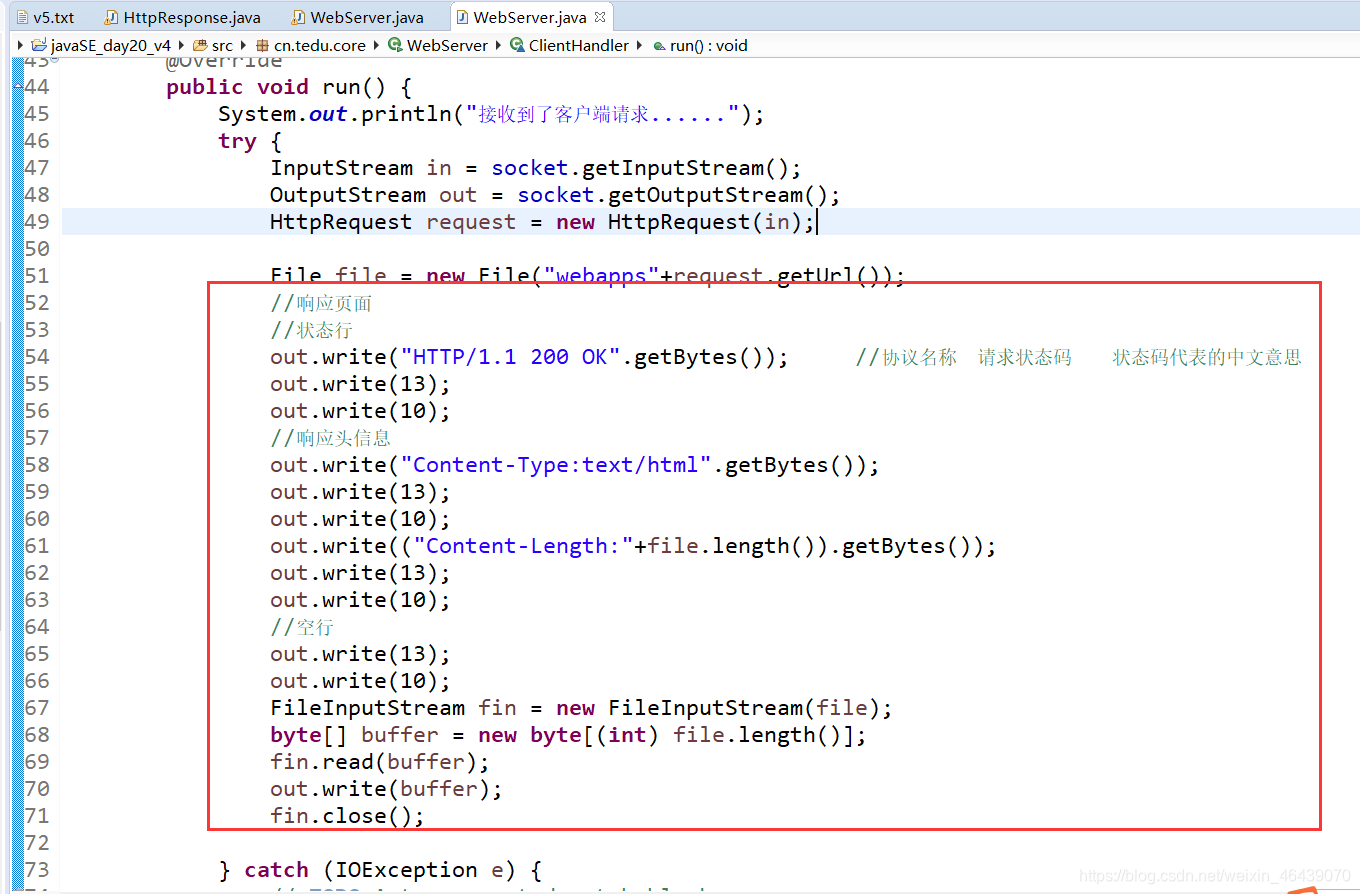Viewport: 1360px width, 894px height.
Task: Click line number 54 in the gutter
Action: [36, 357]
